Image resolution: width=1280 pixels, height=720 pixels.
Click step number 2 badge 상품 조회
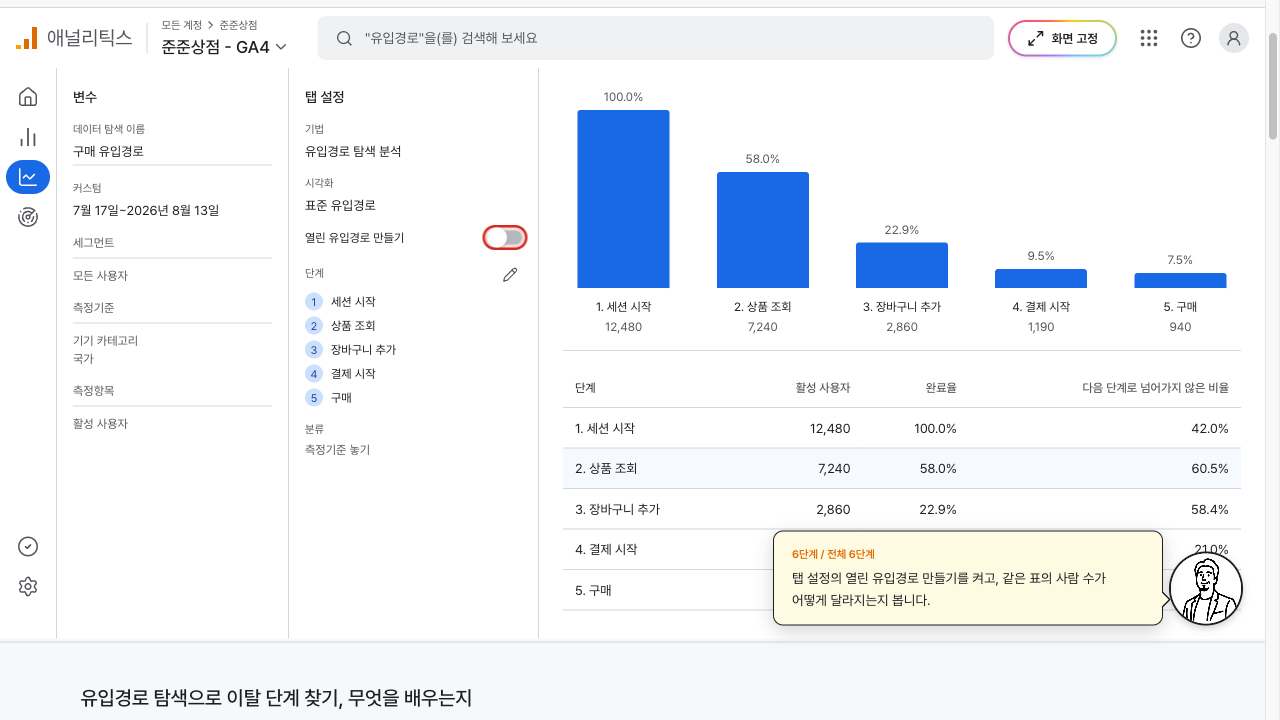pyautogui.click(x=314, y=325)
